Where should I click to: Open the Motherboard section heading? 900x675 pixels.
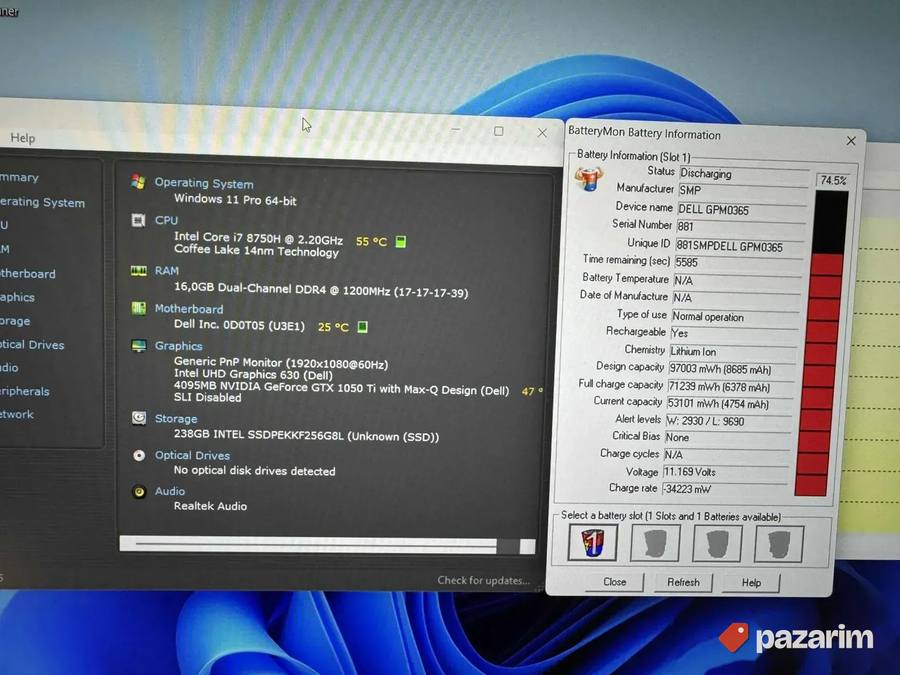(189, 308)
